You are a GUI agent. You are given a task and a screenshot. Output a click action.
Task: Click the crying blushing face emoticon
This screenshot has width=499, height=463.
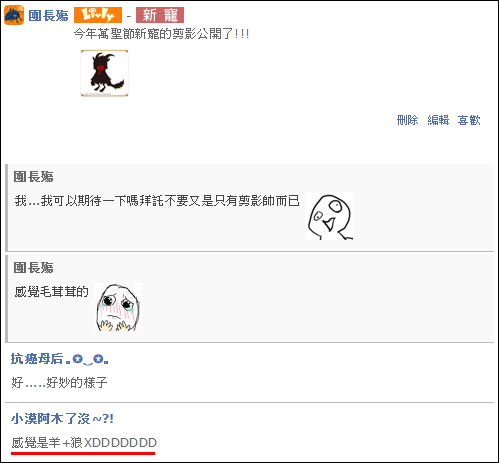coord(118,307)
